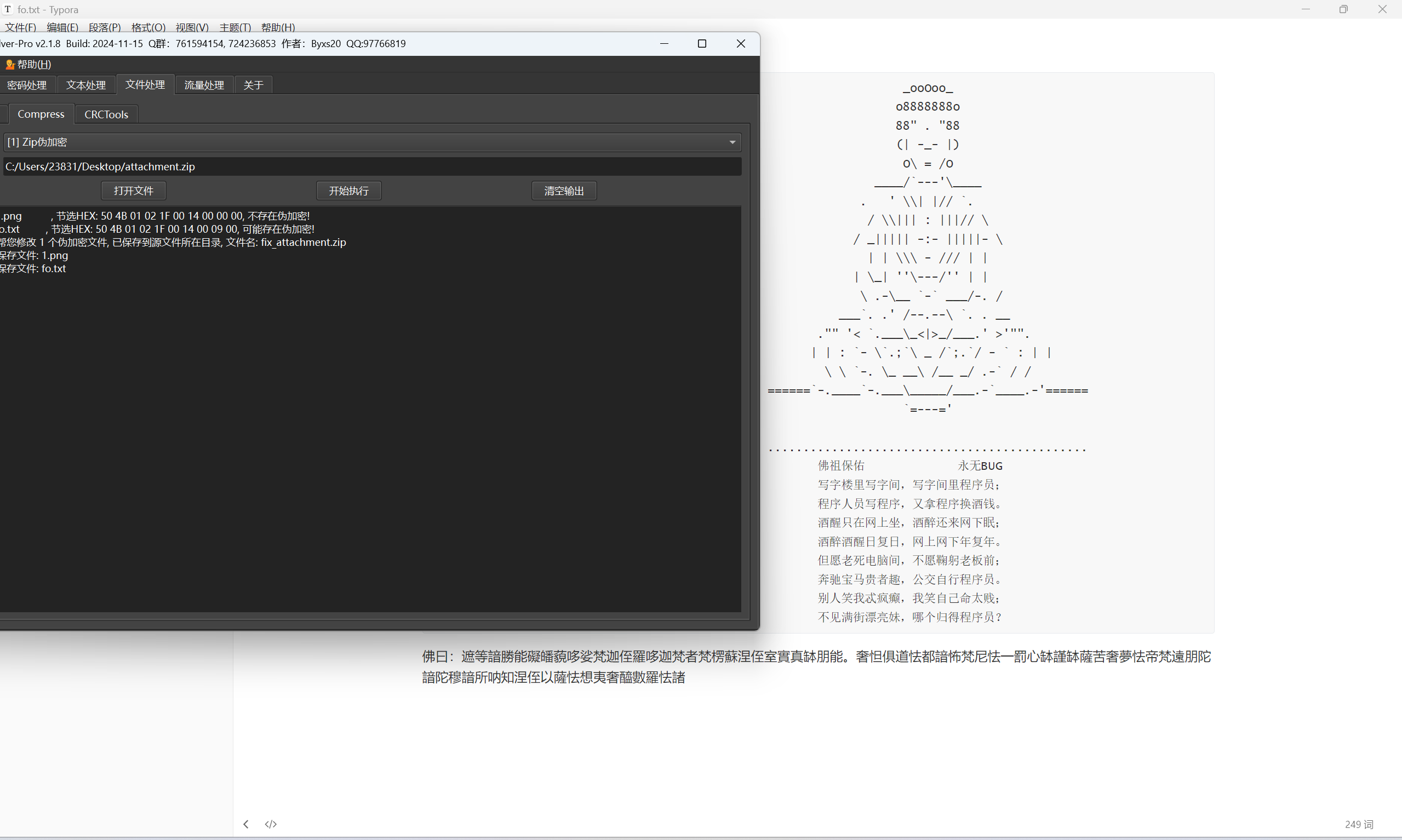
Task: Close the tool window
Action: 741,44
